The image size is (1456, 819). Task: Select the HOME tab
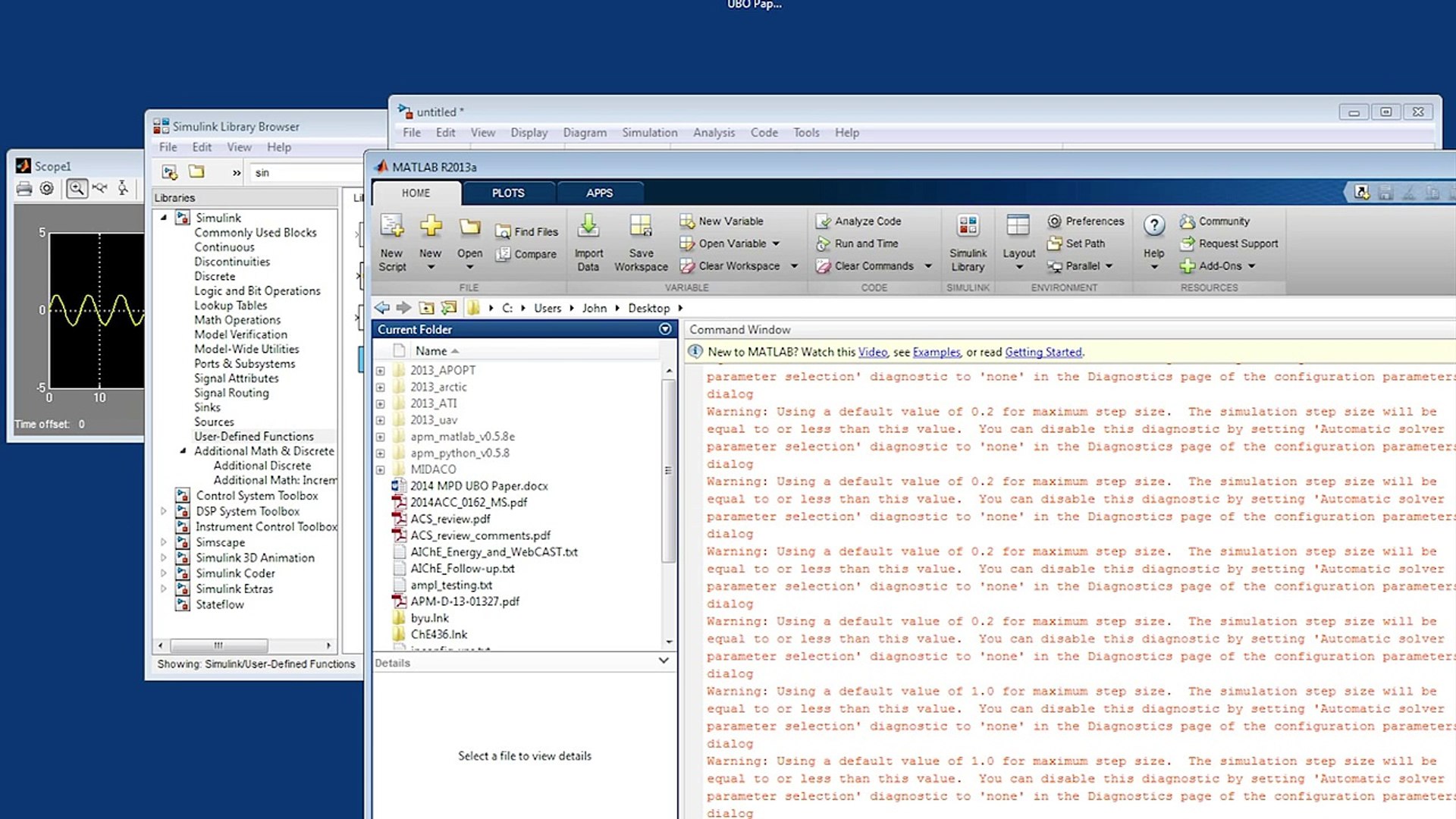(x=416, y=193)
